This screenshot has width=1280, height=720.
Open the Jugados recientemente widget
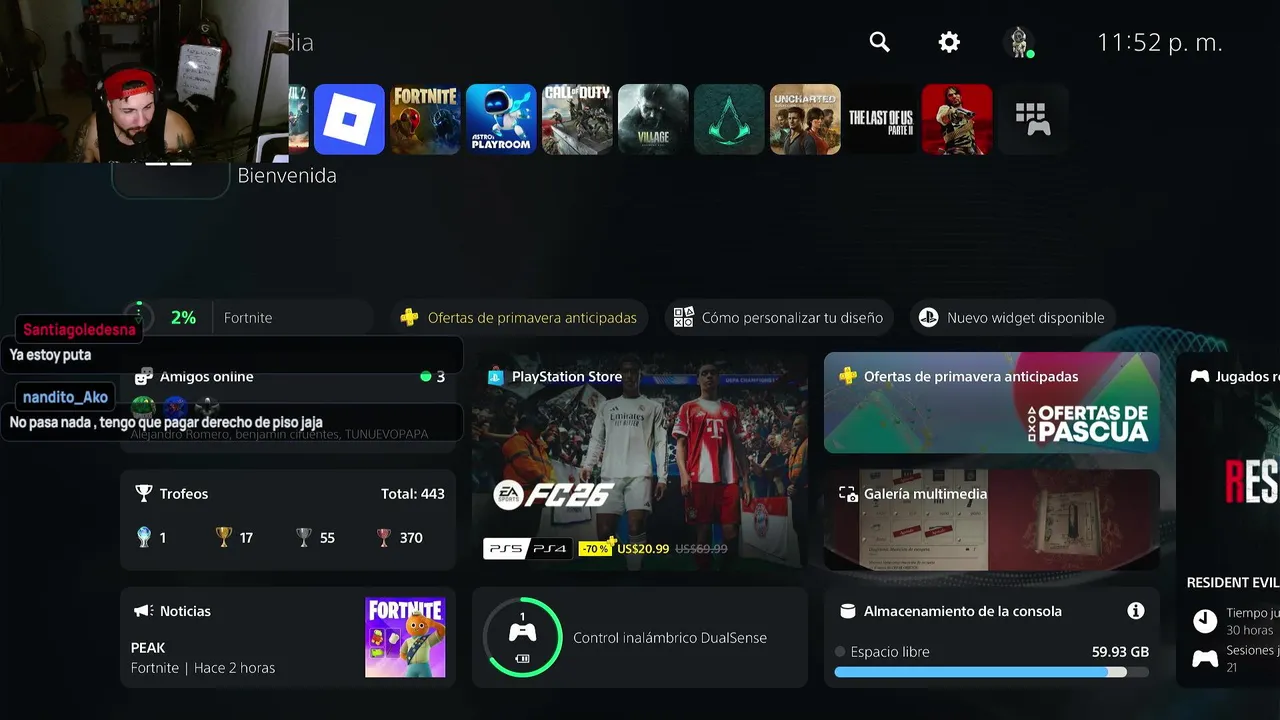pyautogui.click(x=1228, y=520)
